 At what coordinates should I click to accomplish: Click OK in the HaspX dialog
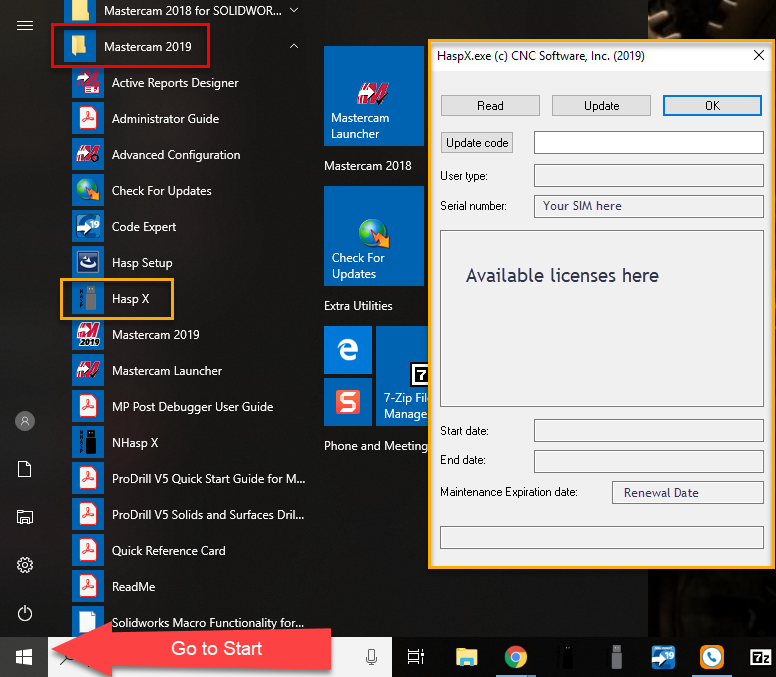712,105
